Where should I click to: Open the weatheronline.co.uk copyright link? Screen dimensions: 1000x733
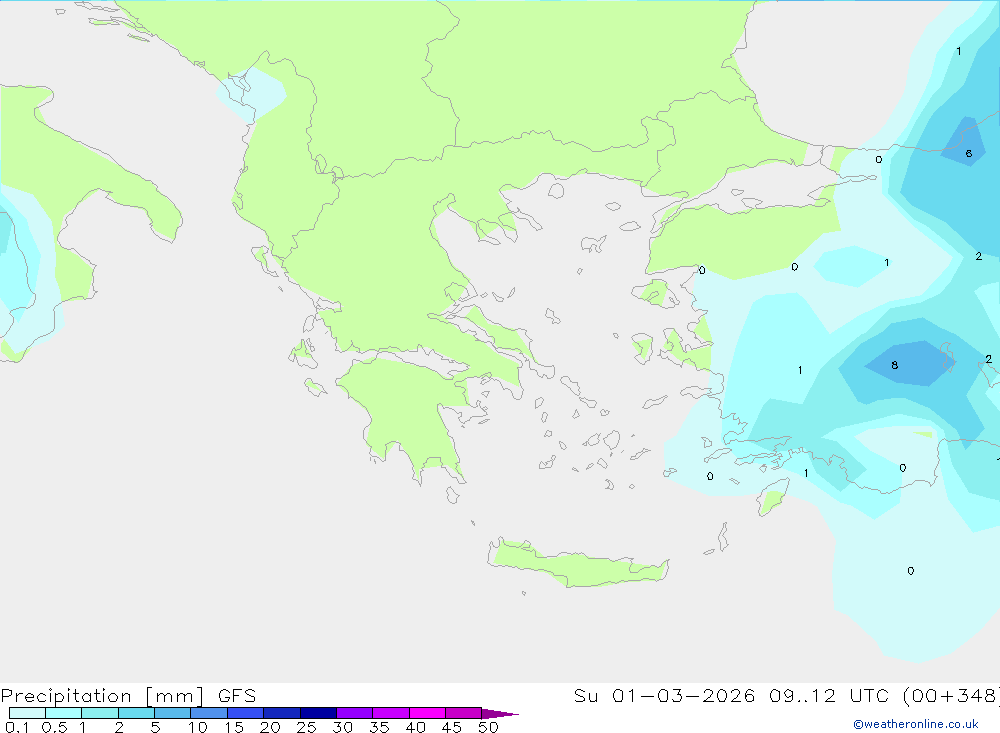click(916, 724)
